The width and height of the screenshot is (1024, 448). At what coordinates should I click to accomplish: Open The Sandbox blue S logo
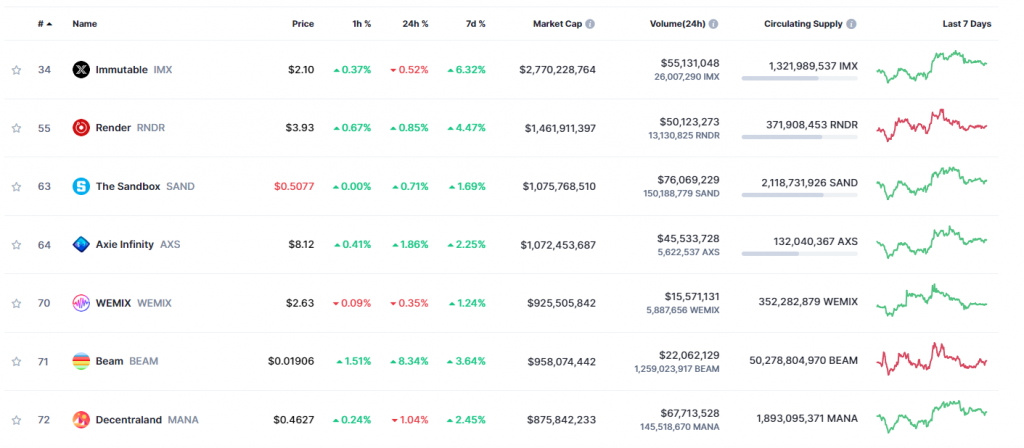(x=81, y=186)
